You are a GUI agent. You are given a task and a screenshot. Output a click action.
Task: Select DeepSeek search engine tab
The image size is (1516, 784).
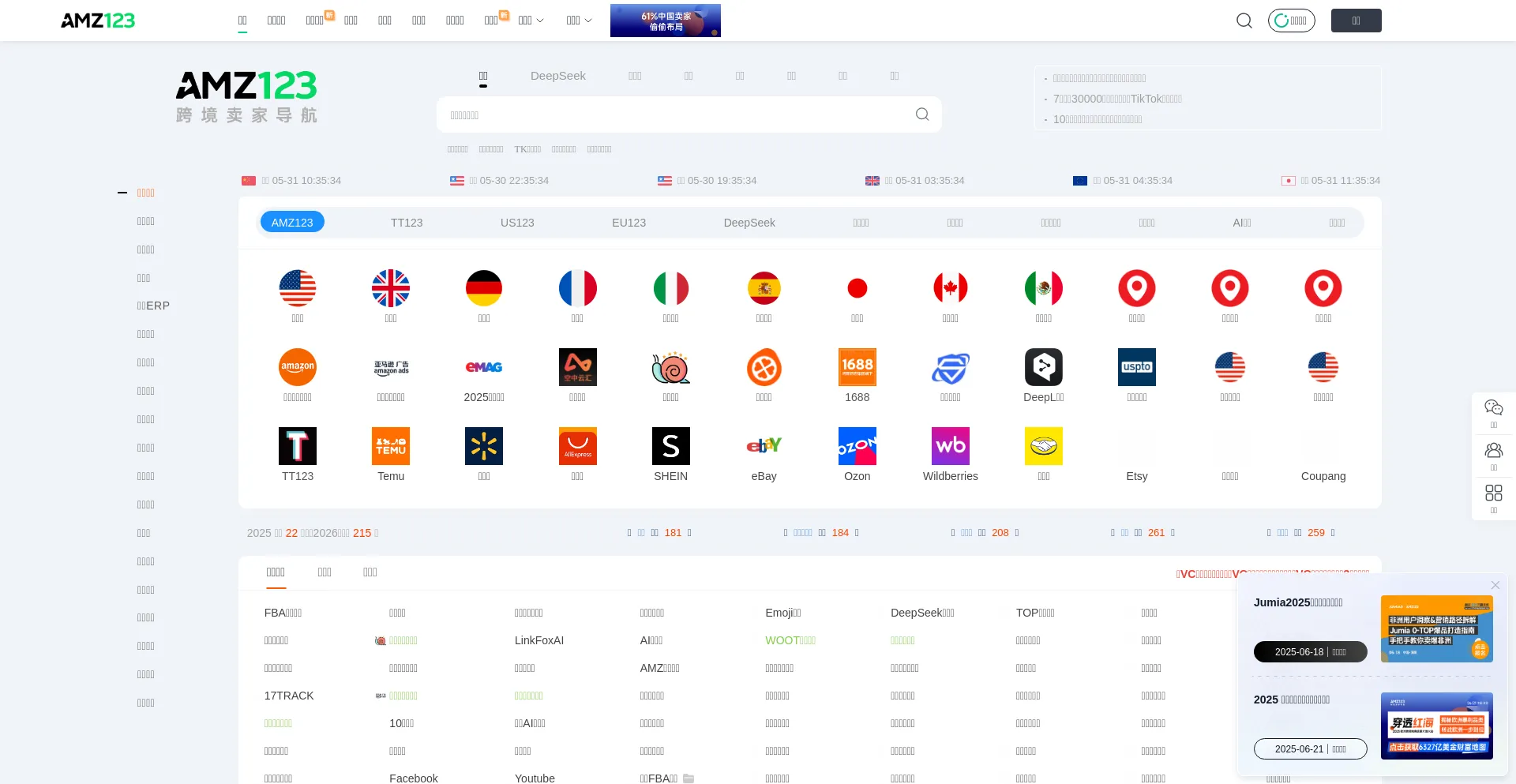click(557, 76)
